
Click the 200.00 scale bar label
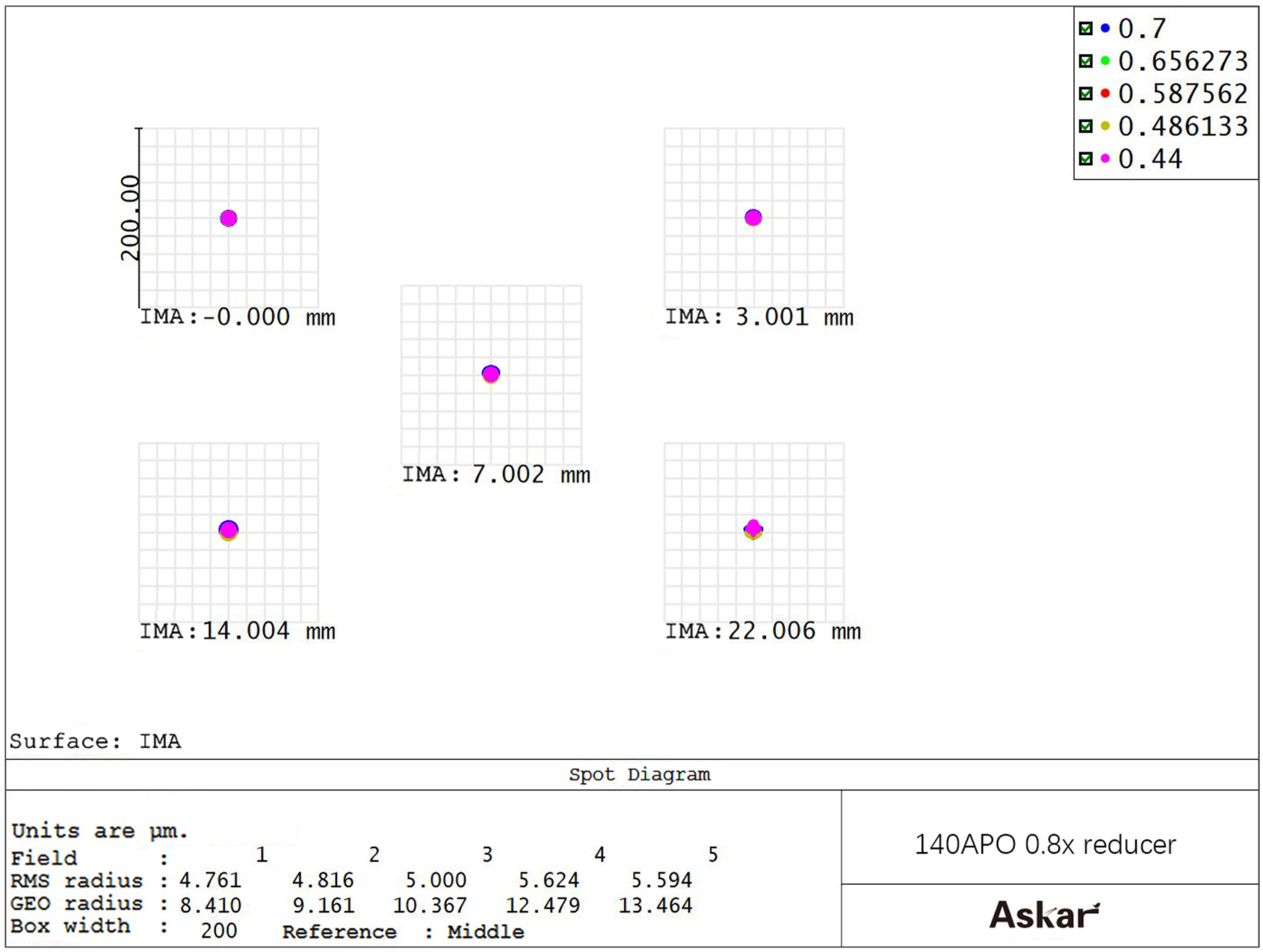click(130, 217)
